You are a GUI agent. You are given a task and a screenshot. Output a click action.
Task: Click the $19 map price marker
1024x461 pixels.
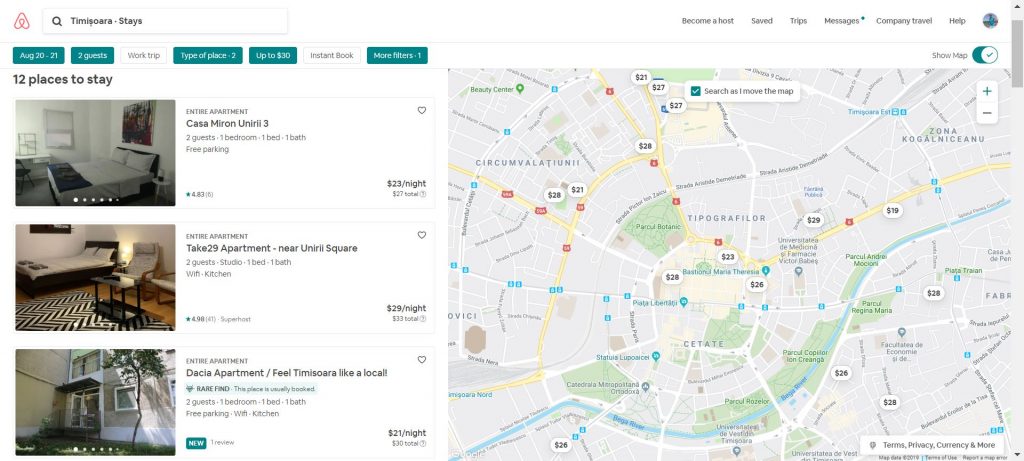click(x=892, y=210)
